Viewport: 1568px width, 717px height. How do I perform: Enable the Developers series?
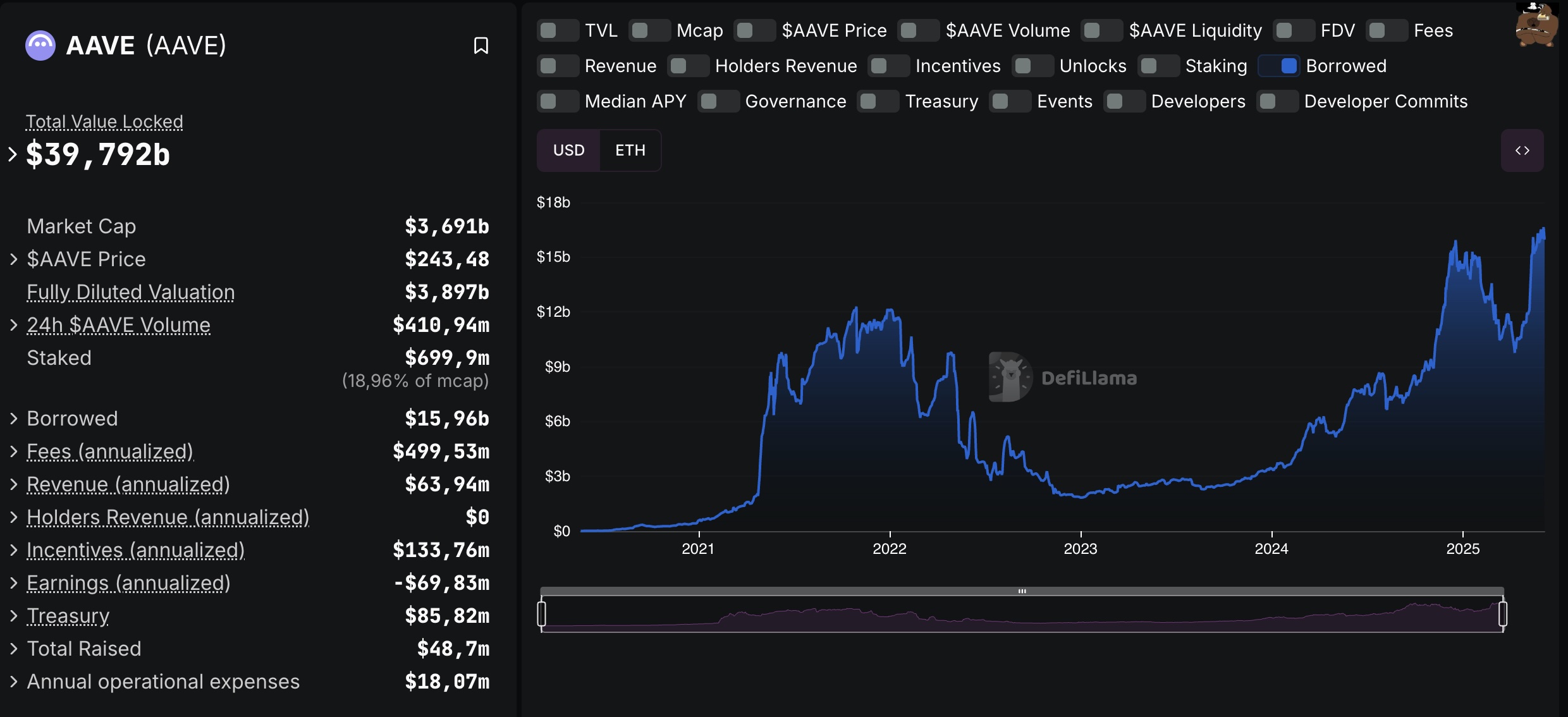[x=1125, y=101]
